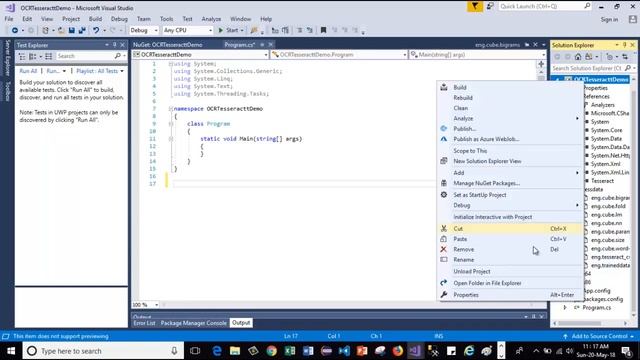This screenshot has height=360, width=640.
Task: Expand the Add submenu arrow
Action: [577, 173]
